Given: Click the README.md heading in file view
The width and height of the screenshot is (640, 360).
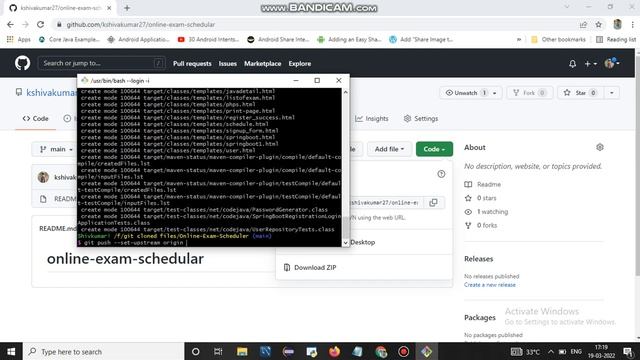Looking at the screenshot, I should tap(58, 229).
